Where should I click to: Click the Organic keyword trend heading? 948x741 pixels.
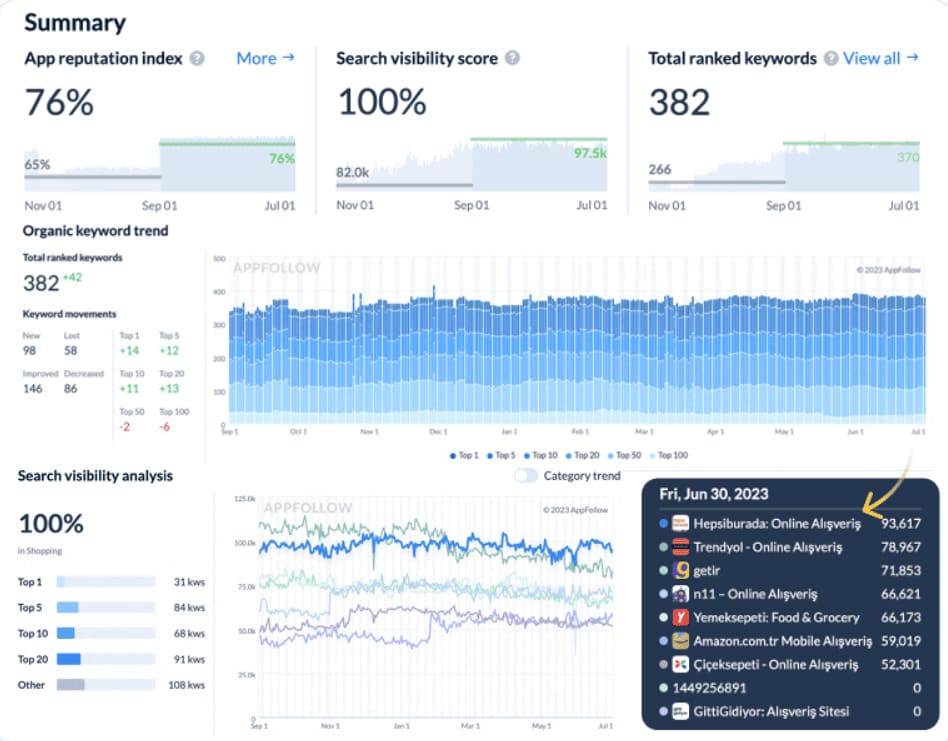pyautogui.click(x=96, y=231)
